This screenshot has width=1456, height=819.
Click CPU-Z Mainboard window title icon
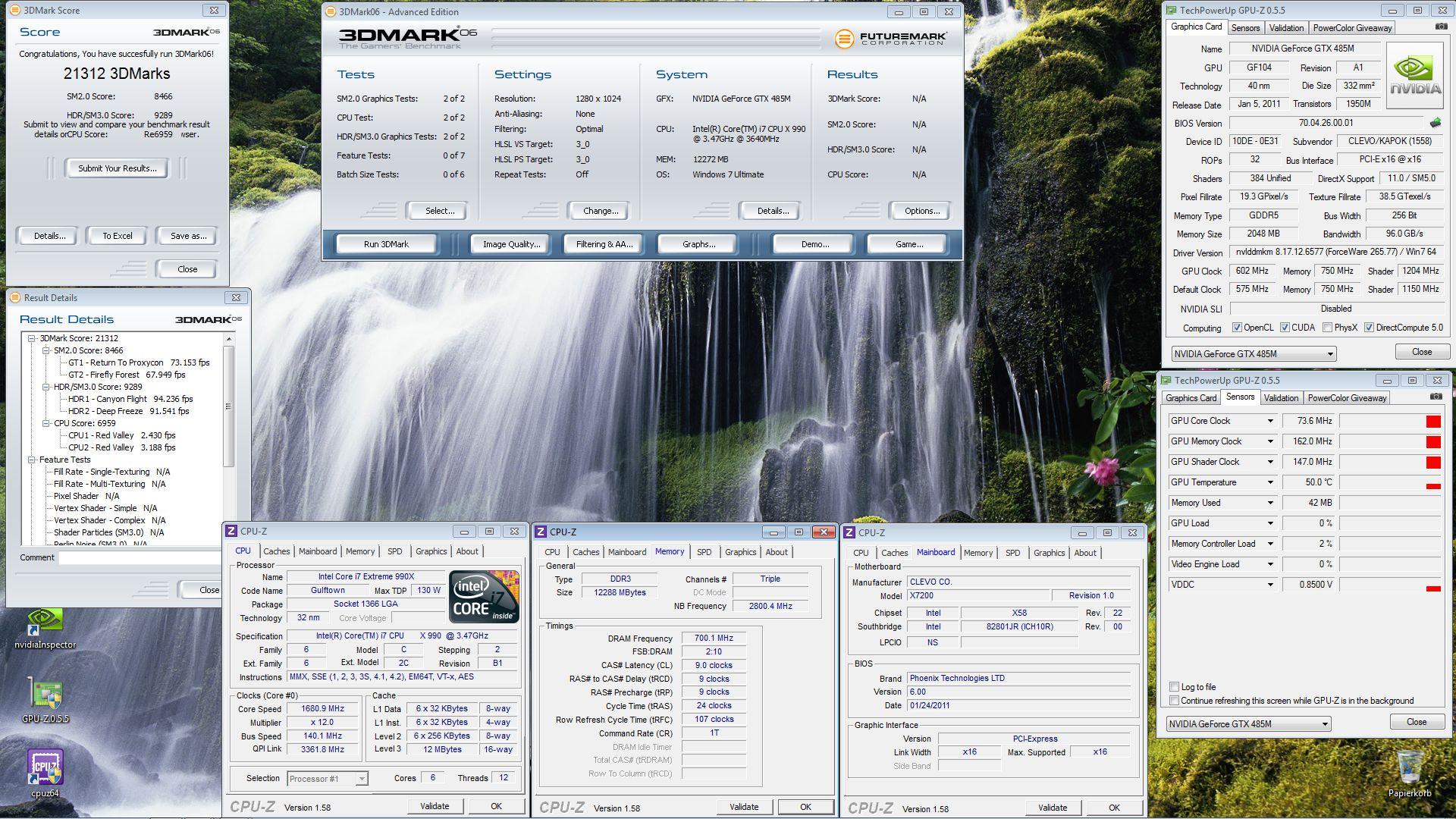pyautogui.click(x=849, y=533)
